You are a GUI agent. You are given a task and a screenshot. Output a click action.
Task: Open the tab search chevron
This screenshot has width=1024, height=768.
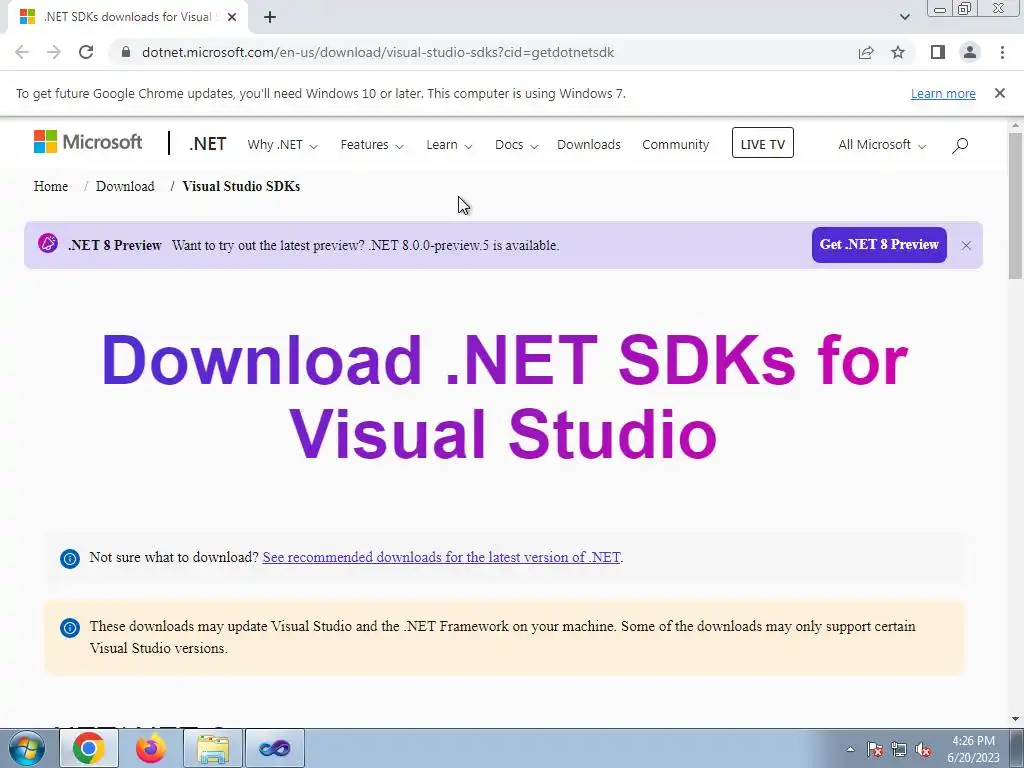point(904,17)
